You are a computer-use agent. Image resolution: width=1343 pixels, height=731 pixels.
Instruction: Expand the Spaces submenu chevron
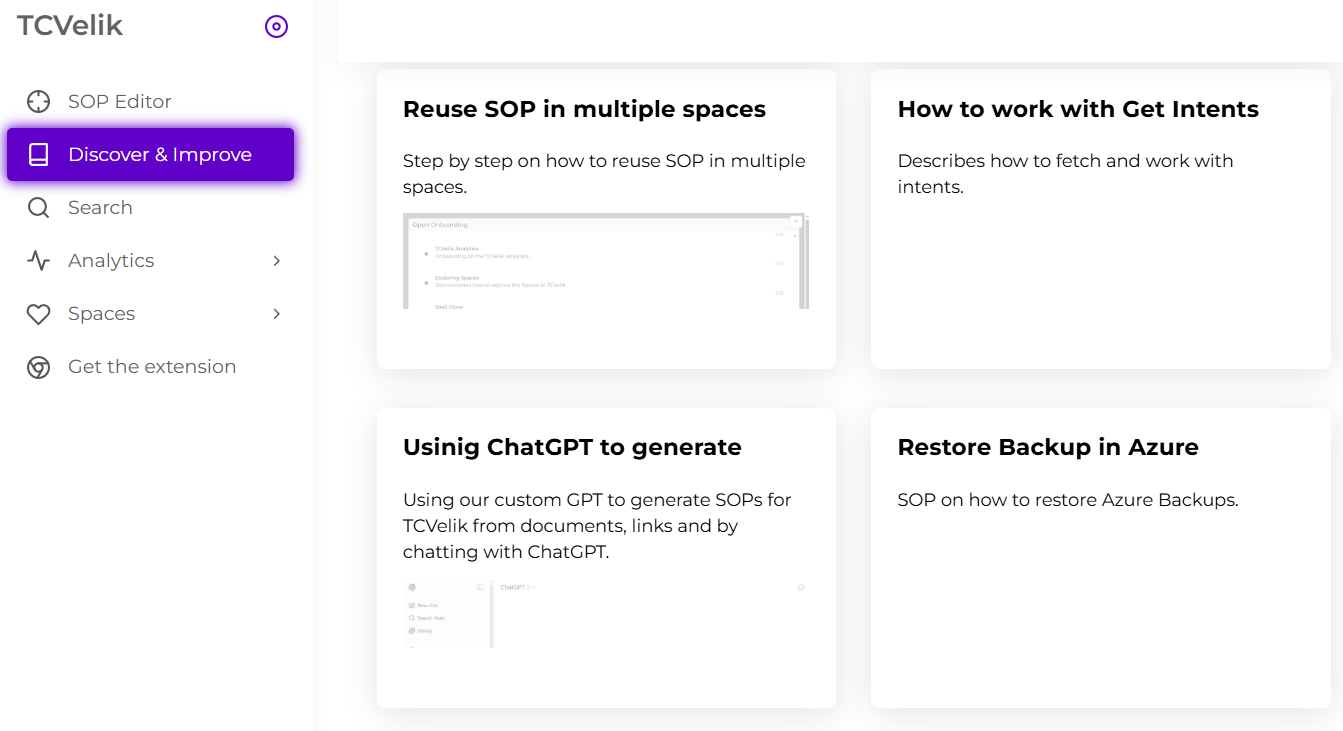click(277, 314)
